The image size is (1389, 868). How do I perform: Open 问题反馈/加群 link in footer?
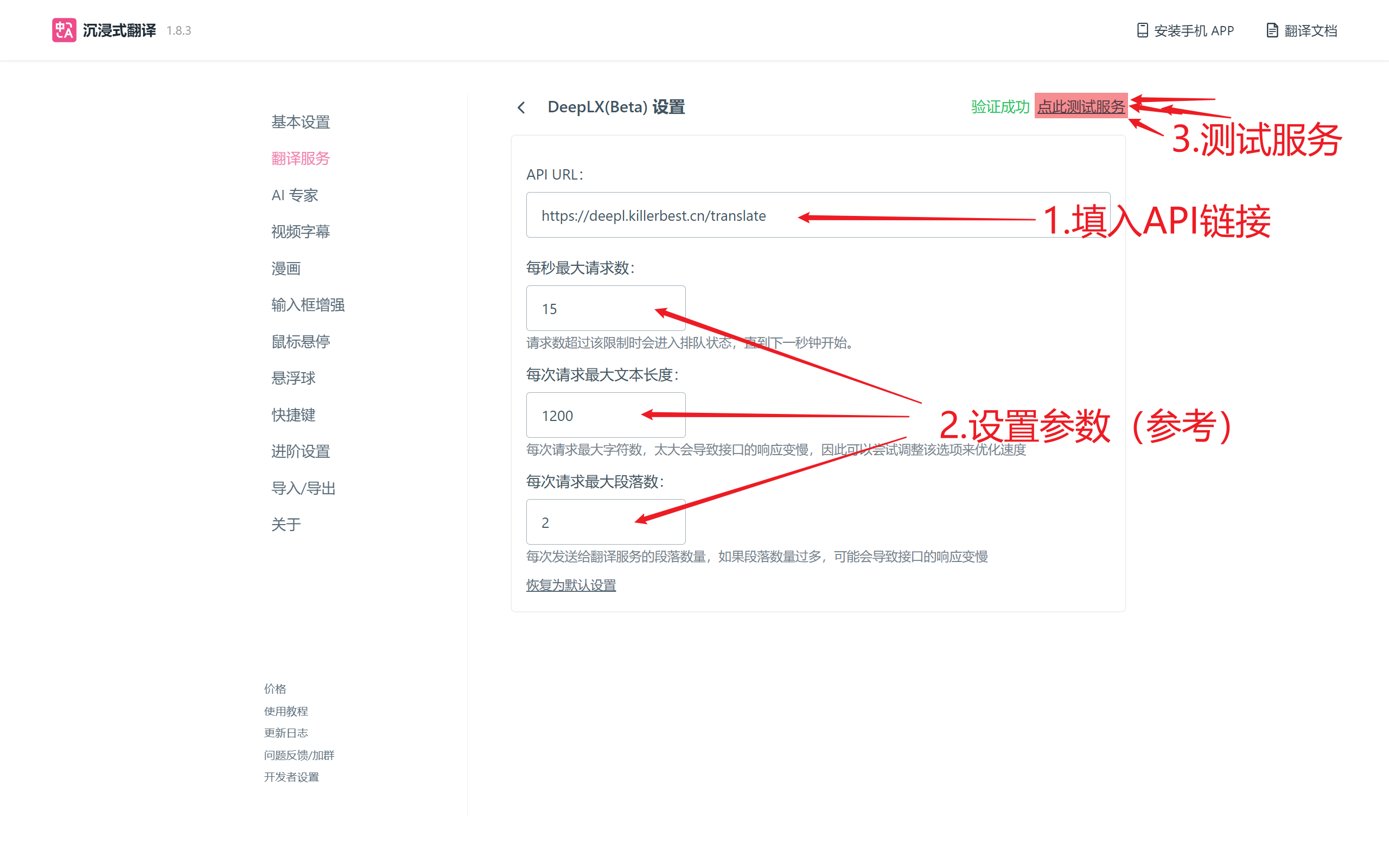pos(298,755)
